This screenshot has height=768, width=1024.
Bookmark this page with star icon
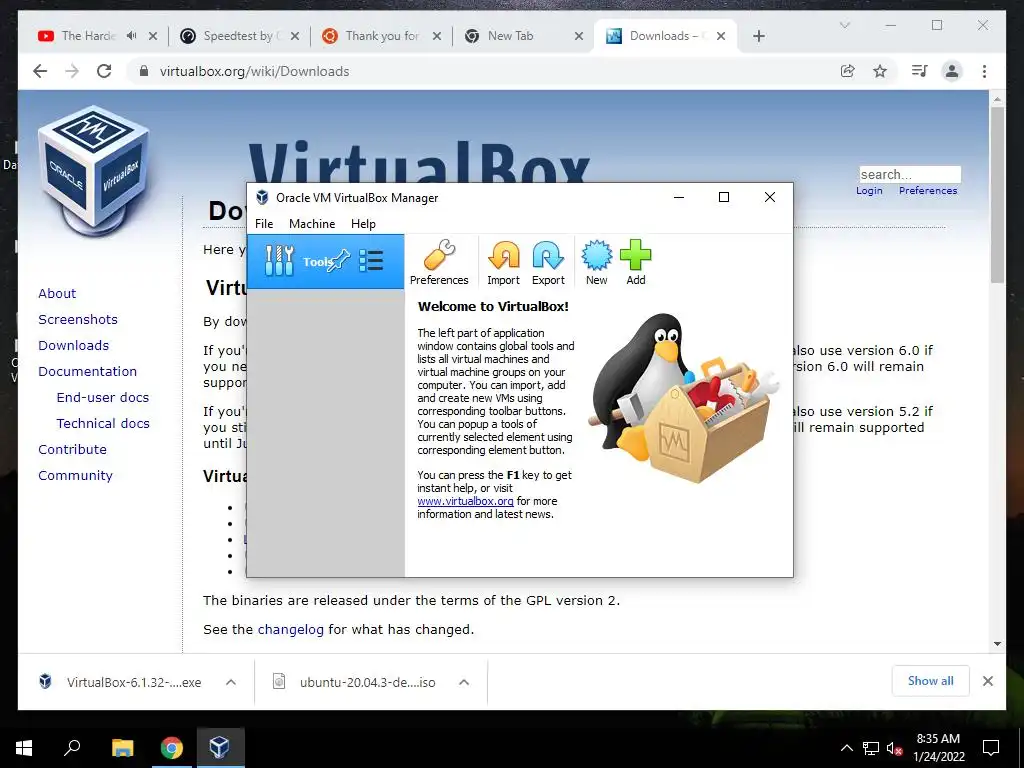tap(880, 71)
